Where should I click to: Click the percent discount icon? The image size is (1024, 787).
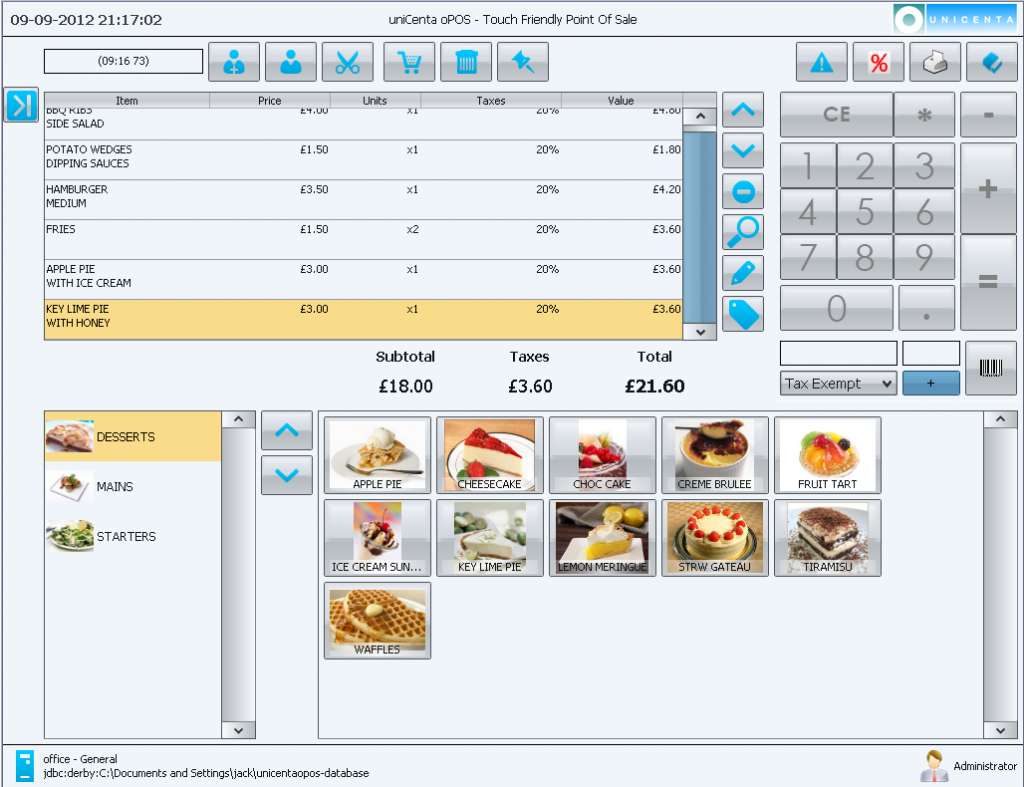[x=878, y=62]
